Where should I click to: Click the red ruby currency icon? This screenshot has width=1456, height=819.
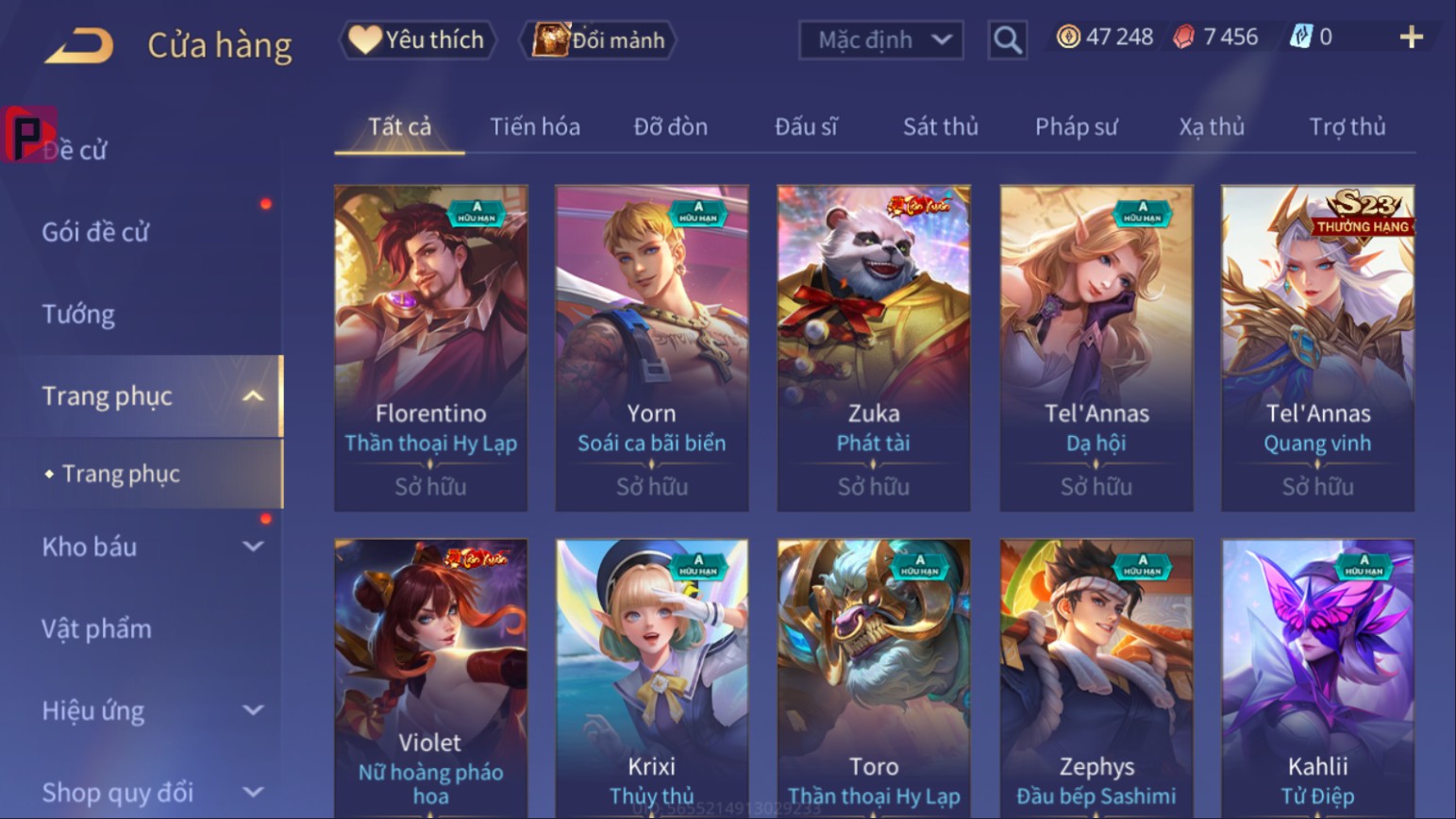pos(1184,37)
